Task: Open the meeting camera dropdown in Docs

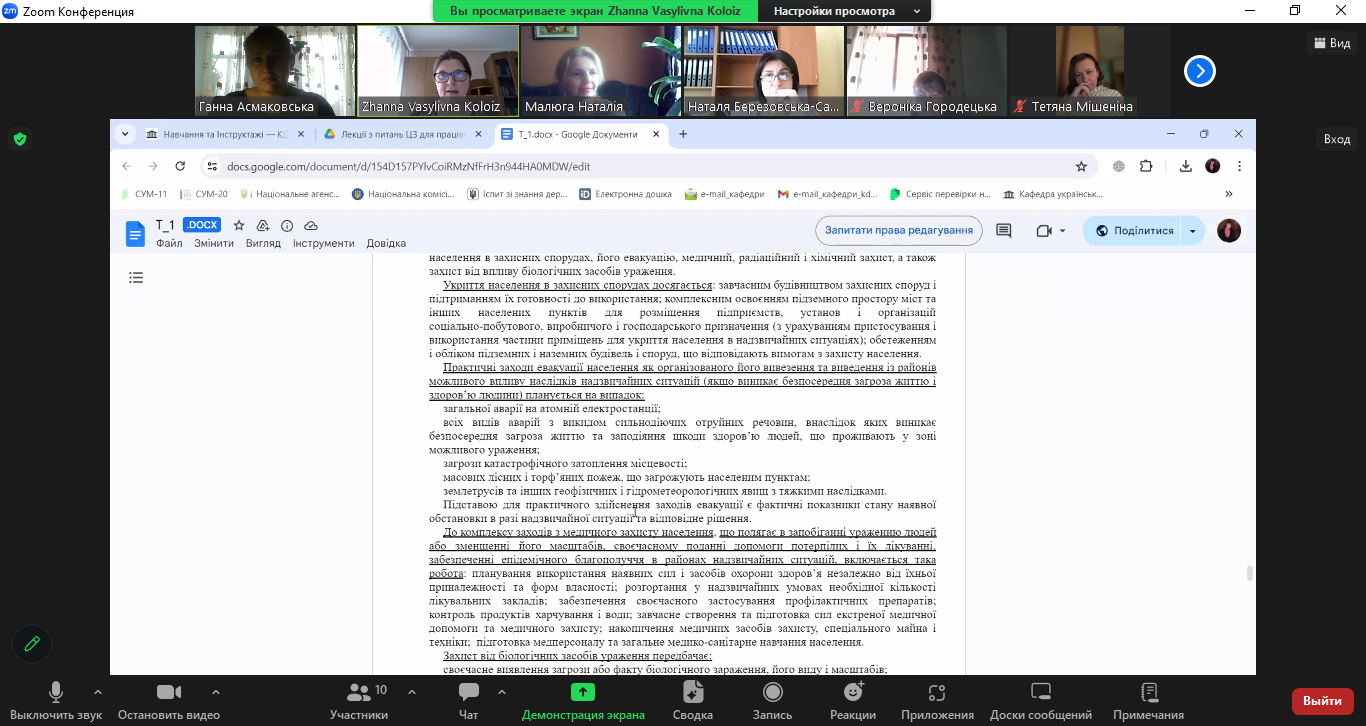Action: click(x=1051, y=231)
